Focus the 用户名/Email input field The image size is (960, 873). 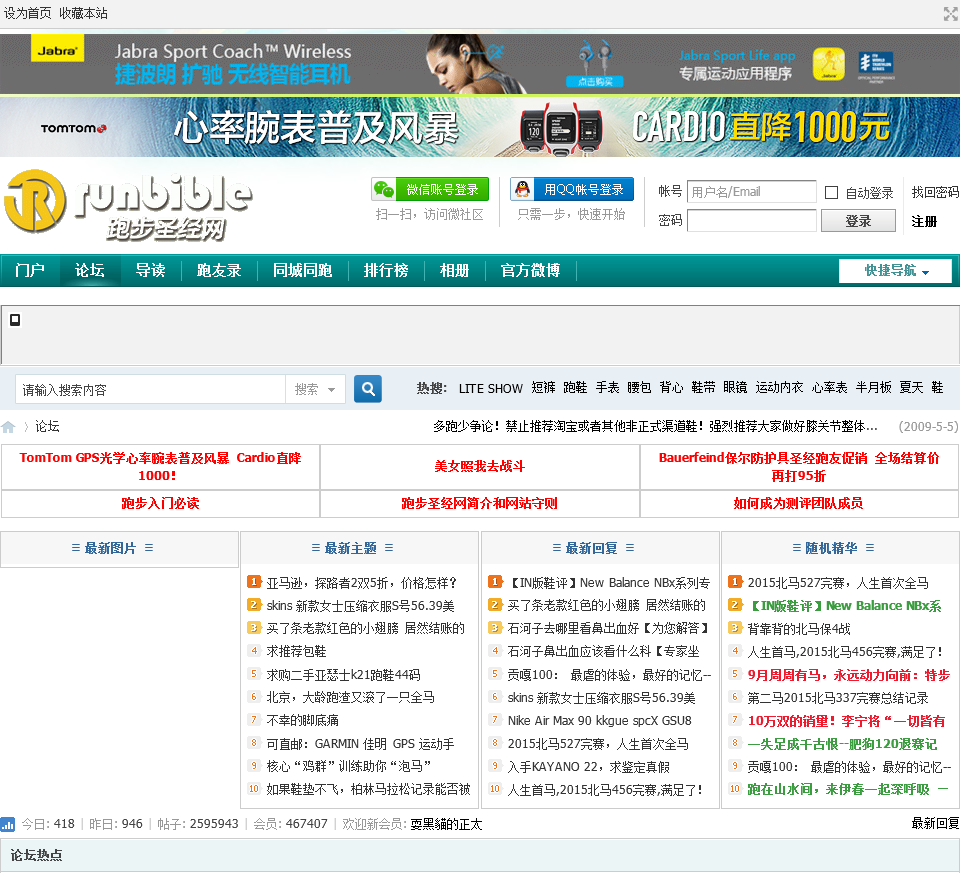point(752,192)
